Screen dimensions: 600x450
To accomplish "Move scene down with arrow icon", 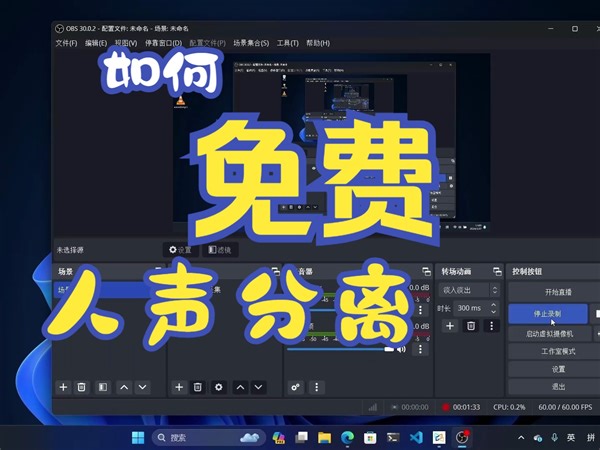I will tap(142, 387).
